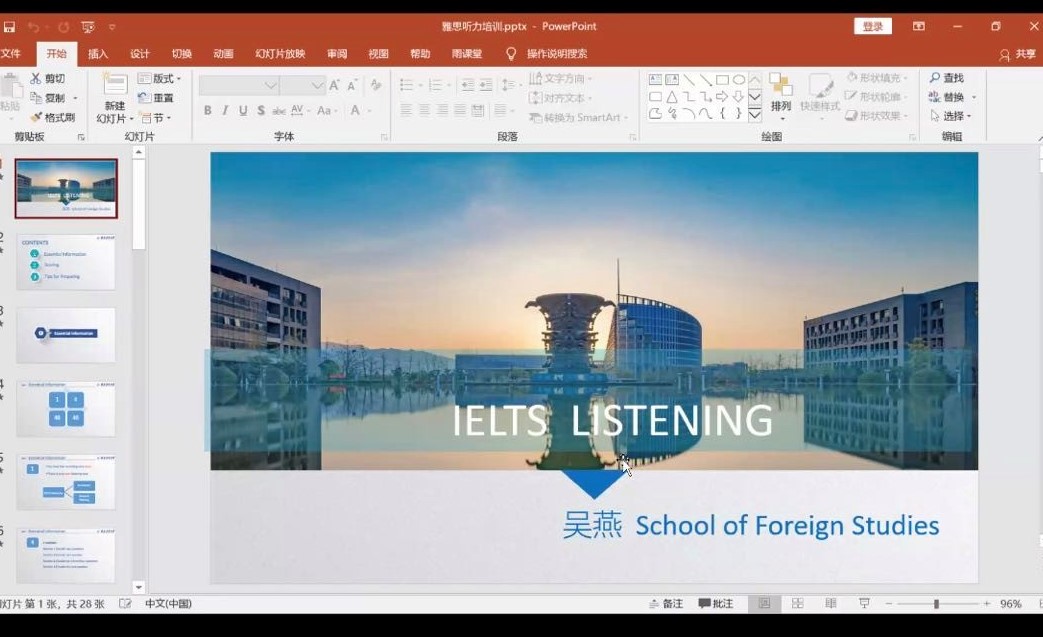Open the Select (选择) dropdown

(x=952, y=116)
